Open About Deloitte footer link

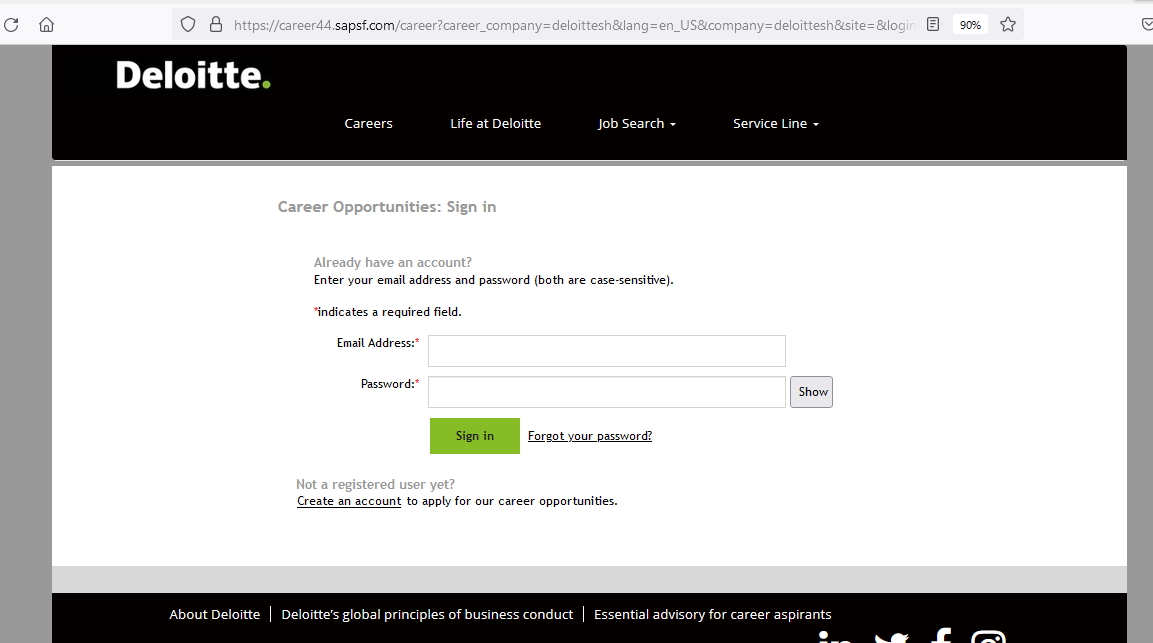[215, 614]
